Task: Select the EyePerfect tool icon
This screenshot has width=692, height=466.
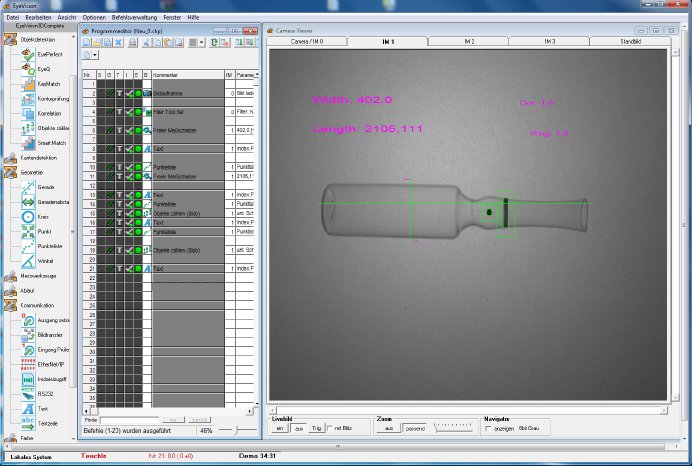Action: coord(28,54)
